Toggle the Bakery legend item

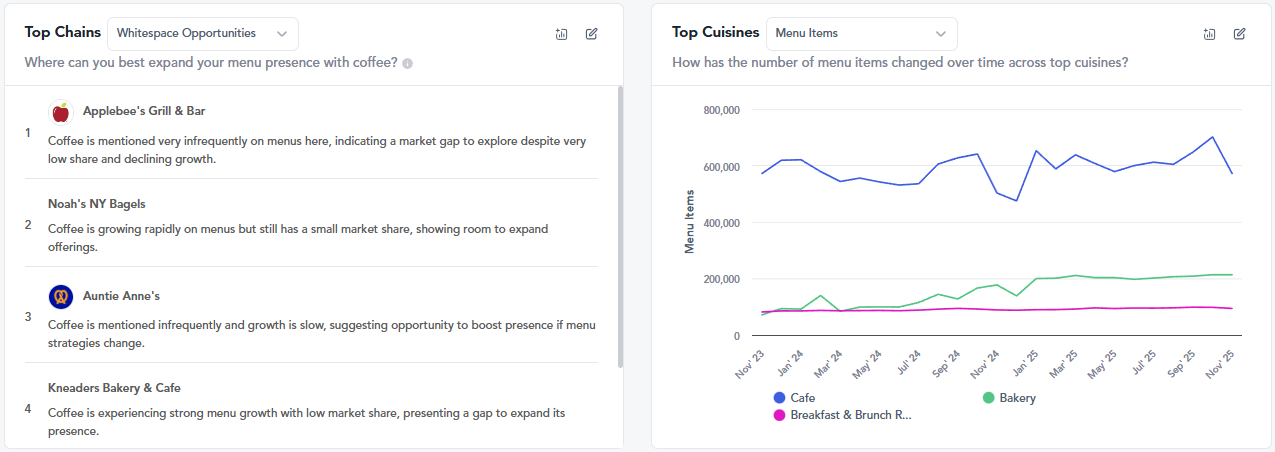[x=1009, y=398]
